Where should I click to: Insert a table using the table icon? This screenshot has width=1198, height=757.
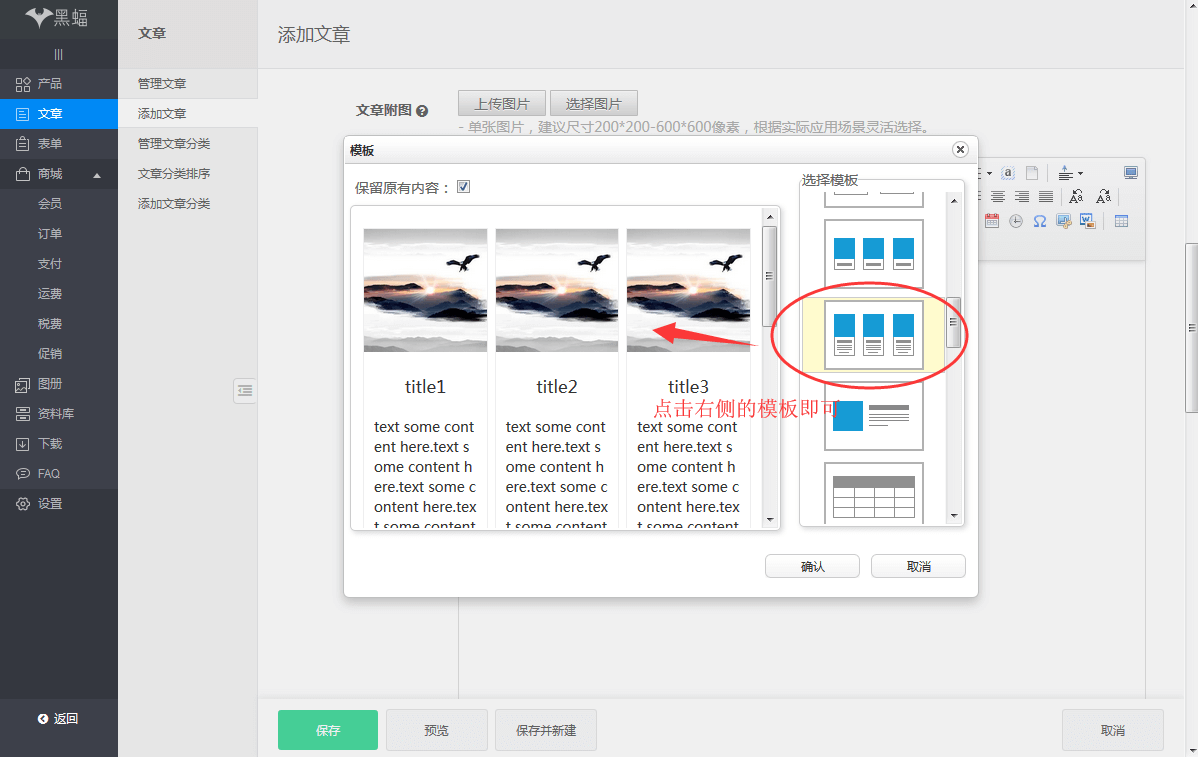[x=1122, y=221]
